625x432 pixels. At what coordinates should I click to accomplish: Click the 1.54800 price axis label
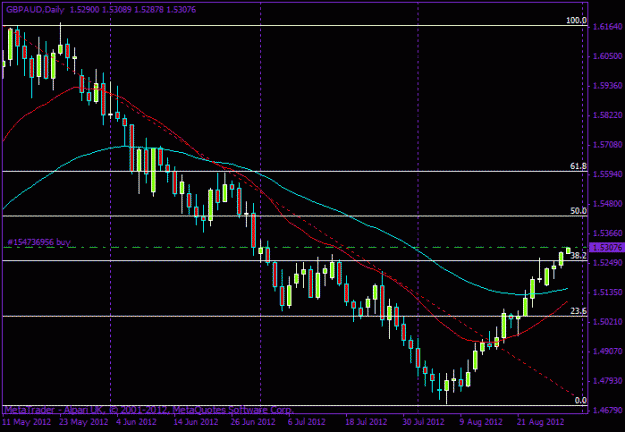click(x=607, y=204)
